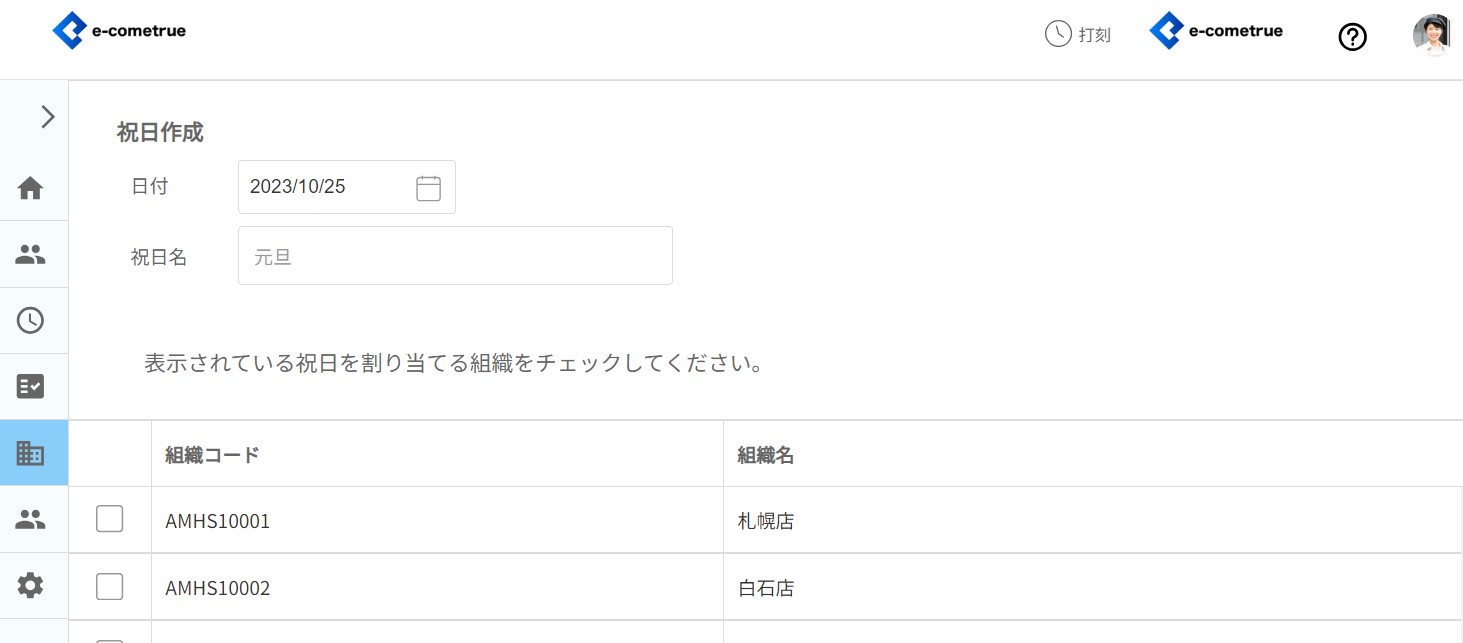Click the e-cometrue logo at top left
1463x643 pixels.
119,31
